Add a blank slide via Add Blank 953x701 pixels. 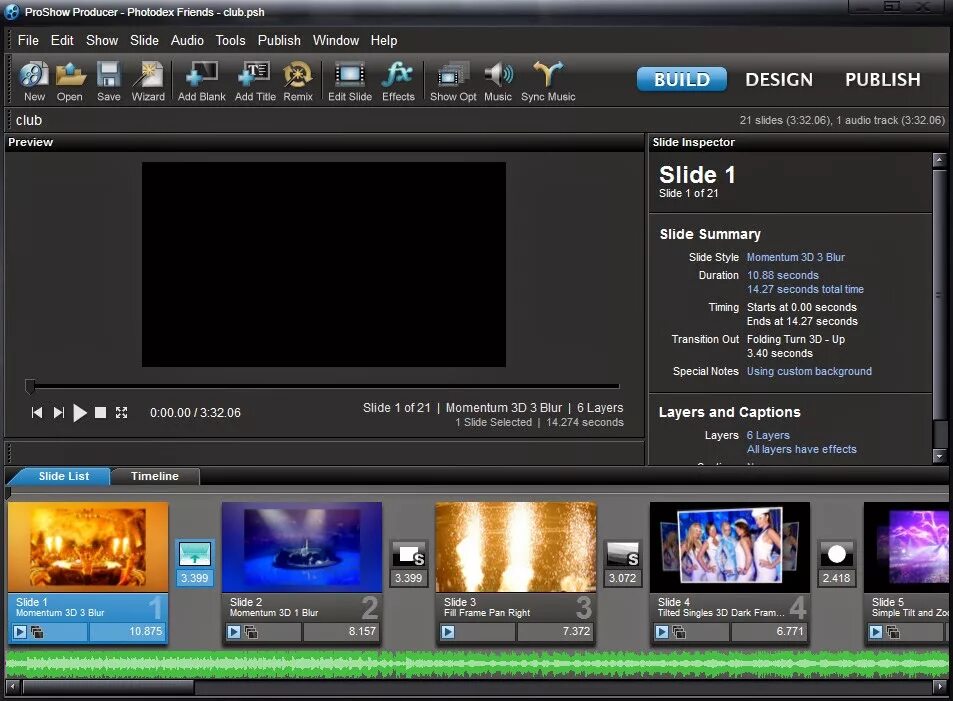click(x=201, y=81)
